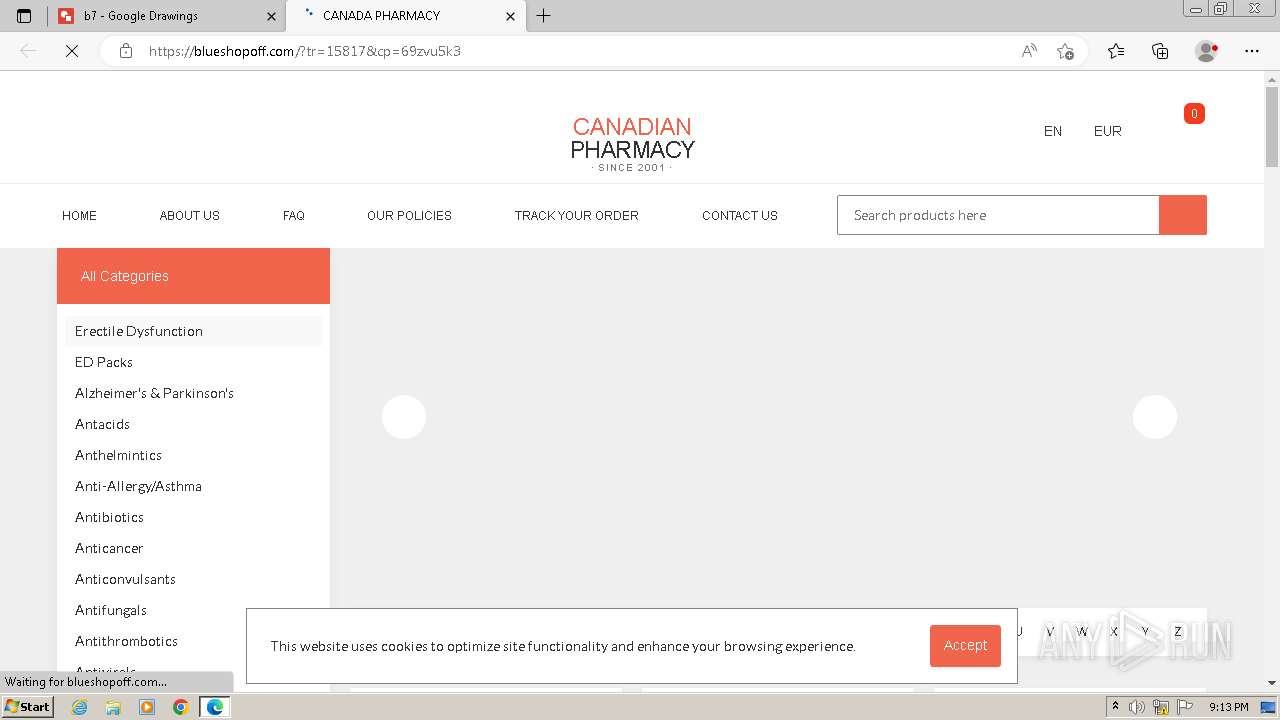This screenshot has width=1280, height=720.
Task: Open File Explorer folder in taskbar
Action: pyautogui.click(x=113, y=707)
